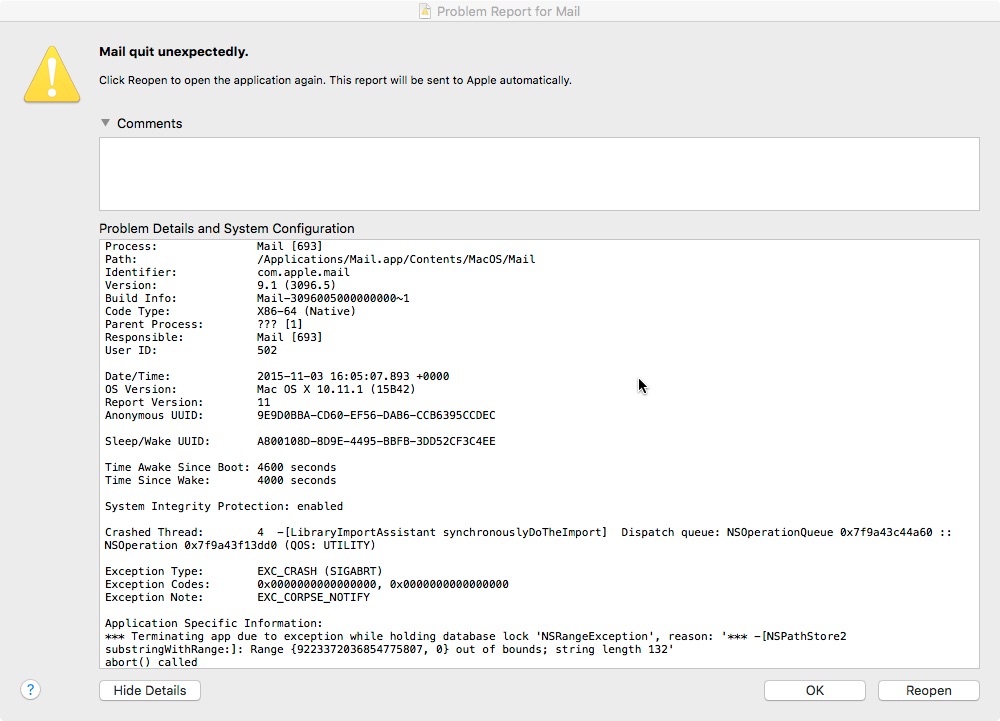Click '[LibraryImportAssistant synchronouslyDoTheImport]' text
The image size is (1000, 721).
(x=445, y=532)
